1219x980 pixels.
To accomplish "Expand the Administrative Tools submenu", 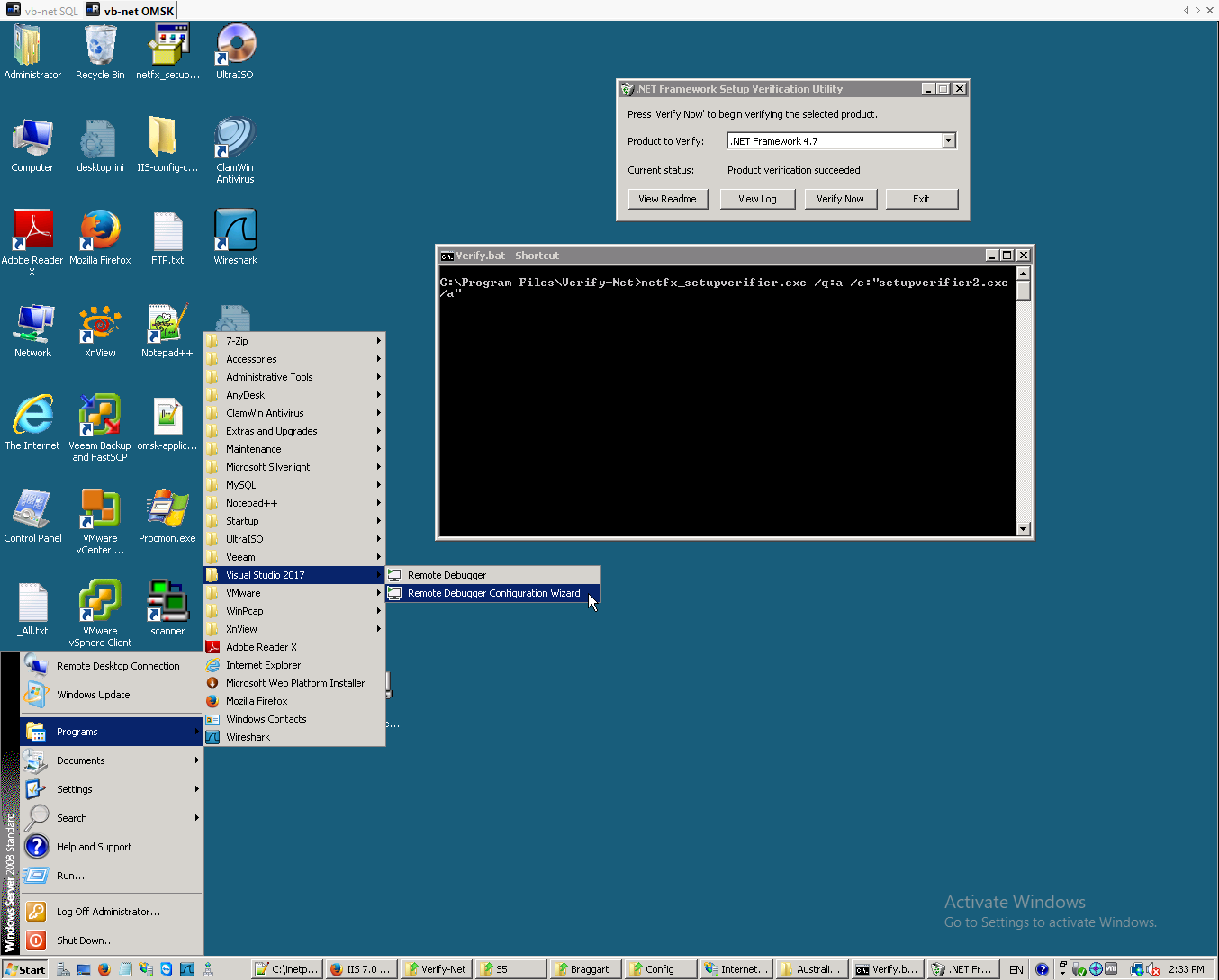I will point(294,377).
